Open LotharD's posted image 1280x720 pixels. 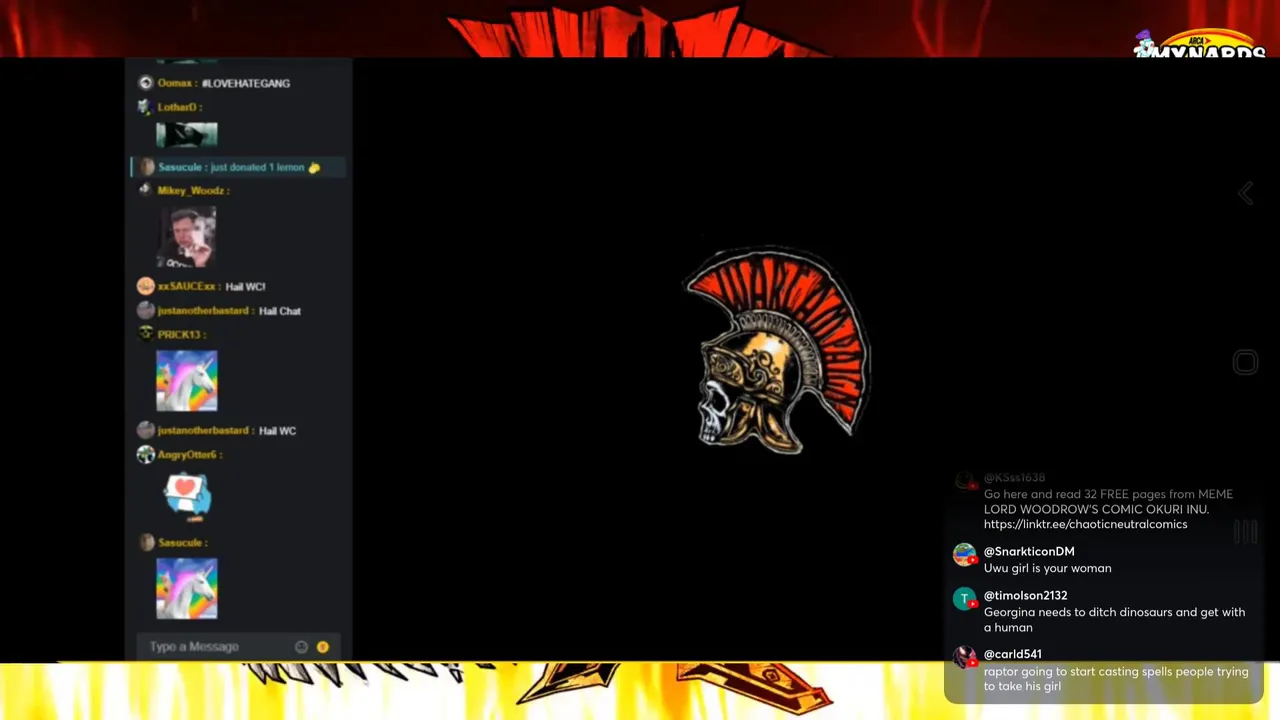coord(187,134)
